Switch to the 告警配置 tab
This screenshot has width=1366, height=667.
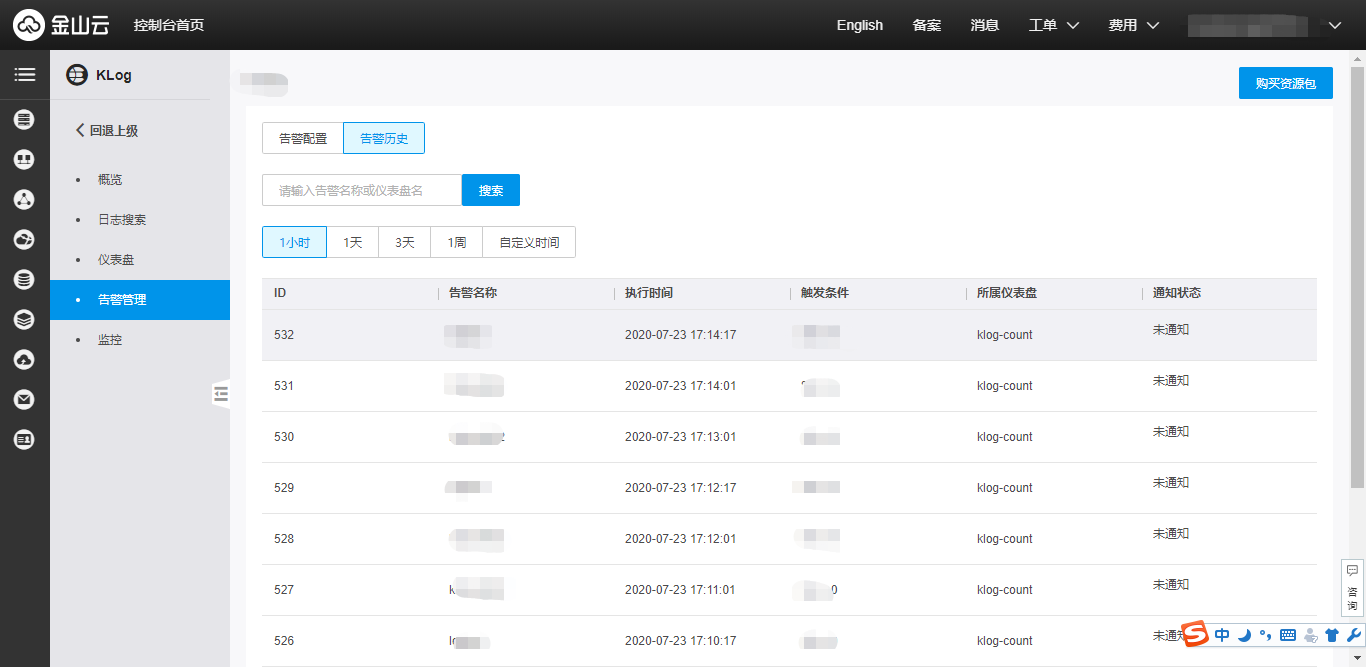point(302,138)
